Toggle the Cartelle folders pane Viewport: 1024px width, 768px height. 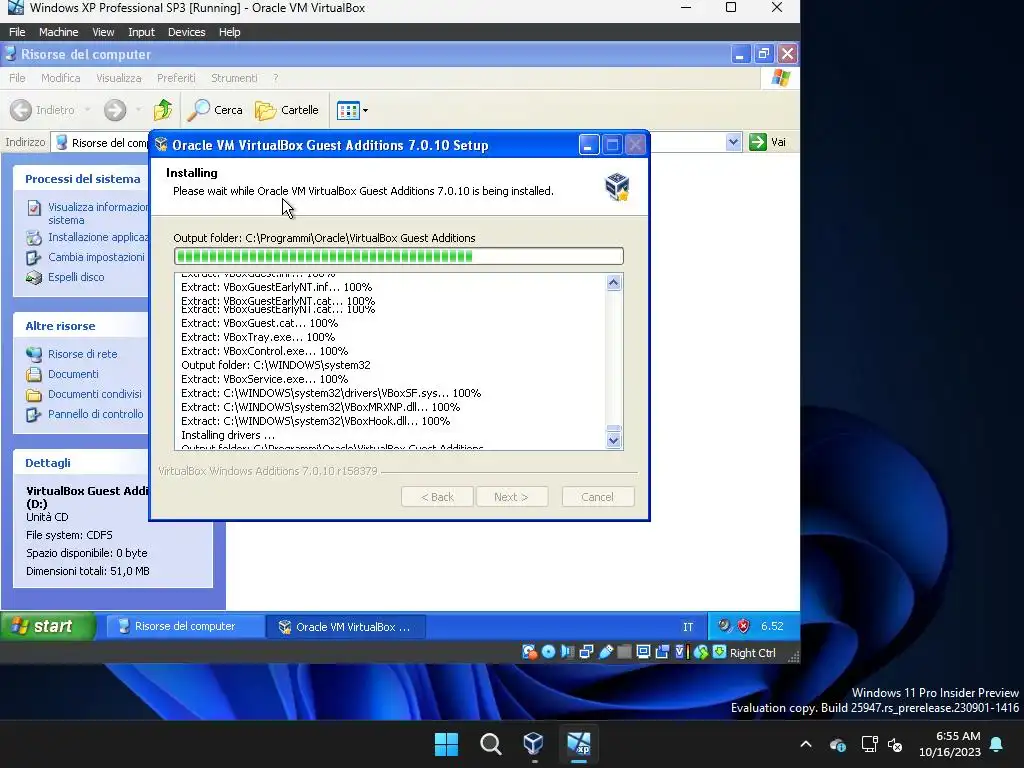(287, 110)
